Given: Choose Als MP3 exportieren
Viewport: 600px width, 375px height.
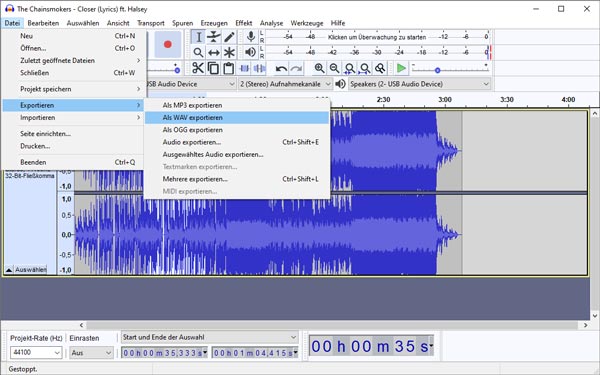Looking at the screenshot, I should pos(237,105).
